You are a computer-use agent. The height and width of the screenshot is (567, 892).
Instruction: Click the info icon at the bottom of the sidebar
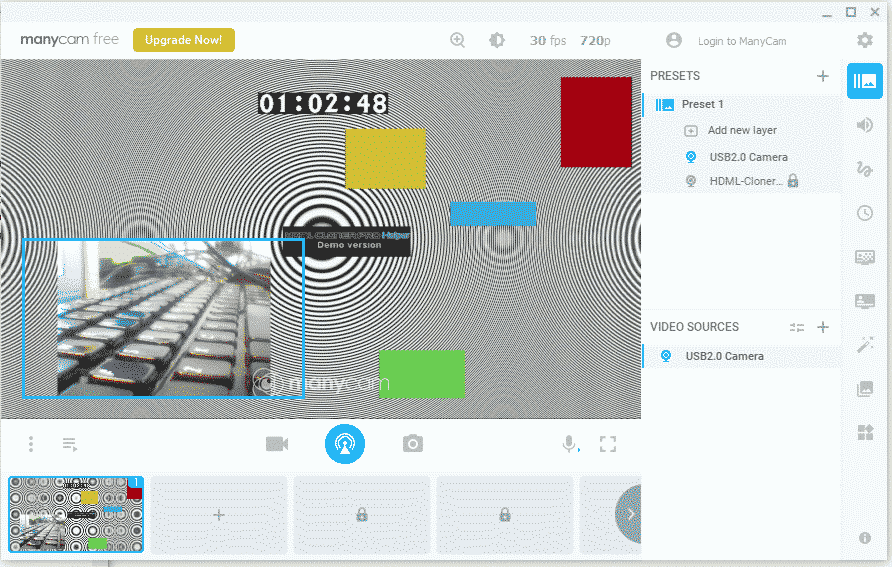point(865,537)
